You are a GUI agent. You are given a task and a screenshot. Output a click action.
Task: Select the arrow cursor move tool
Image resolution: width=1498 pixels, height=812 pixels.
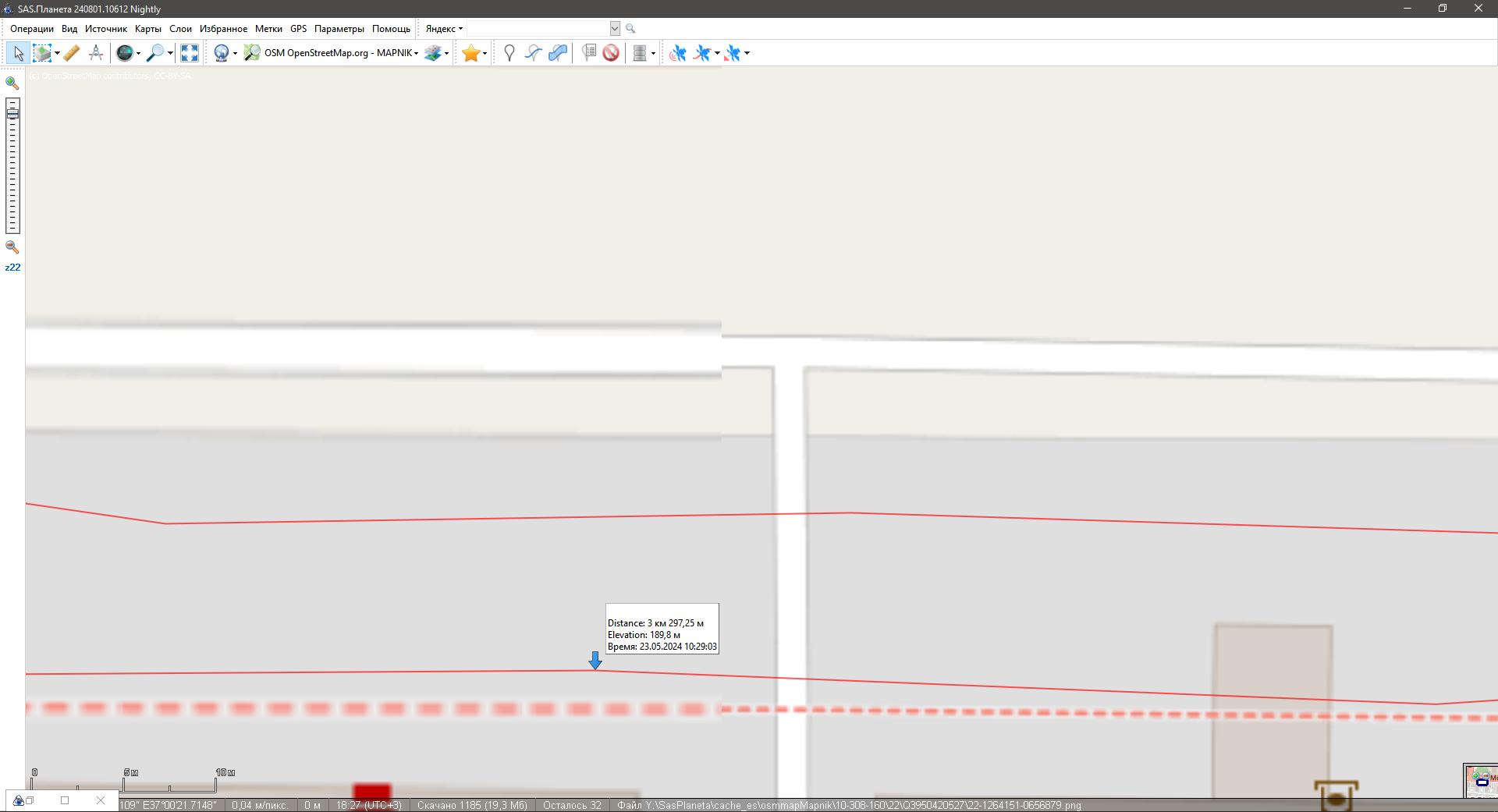(x=18, y=53)
